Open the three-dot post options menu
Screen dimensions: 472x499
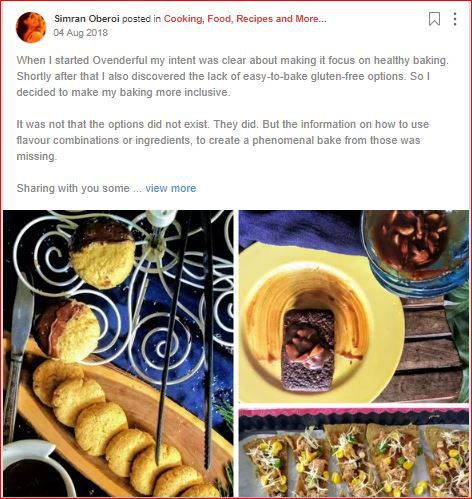(455, 19)
